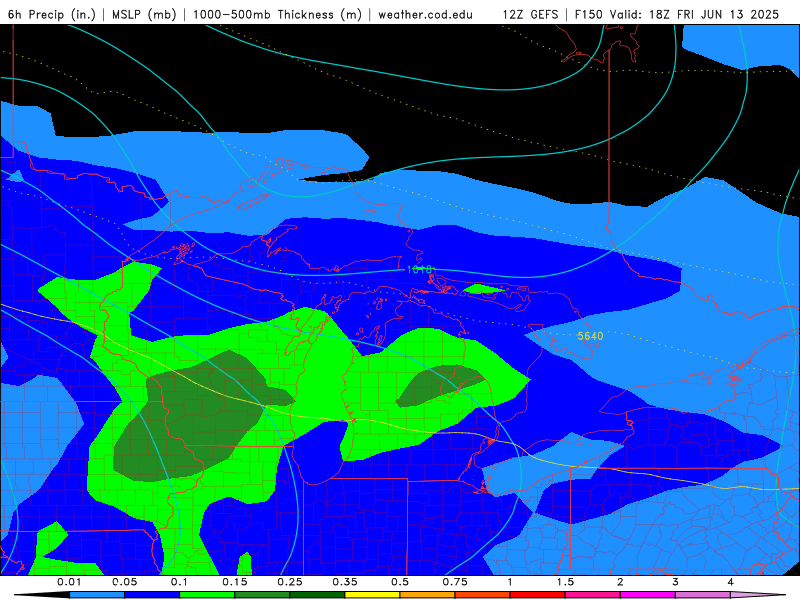Image resolution: width=800 pixels, height=600 pixels.
Task: Click the 1018 isobar label on map
Action: 419,269
